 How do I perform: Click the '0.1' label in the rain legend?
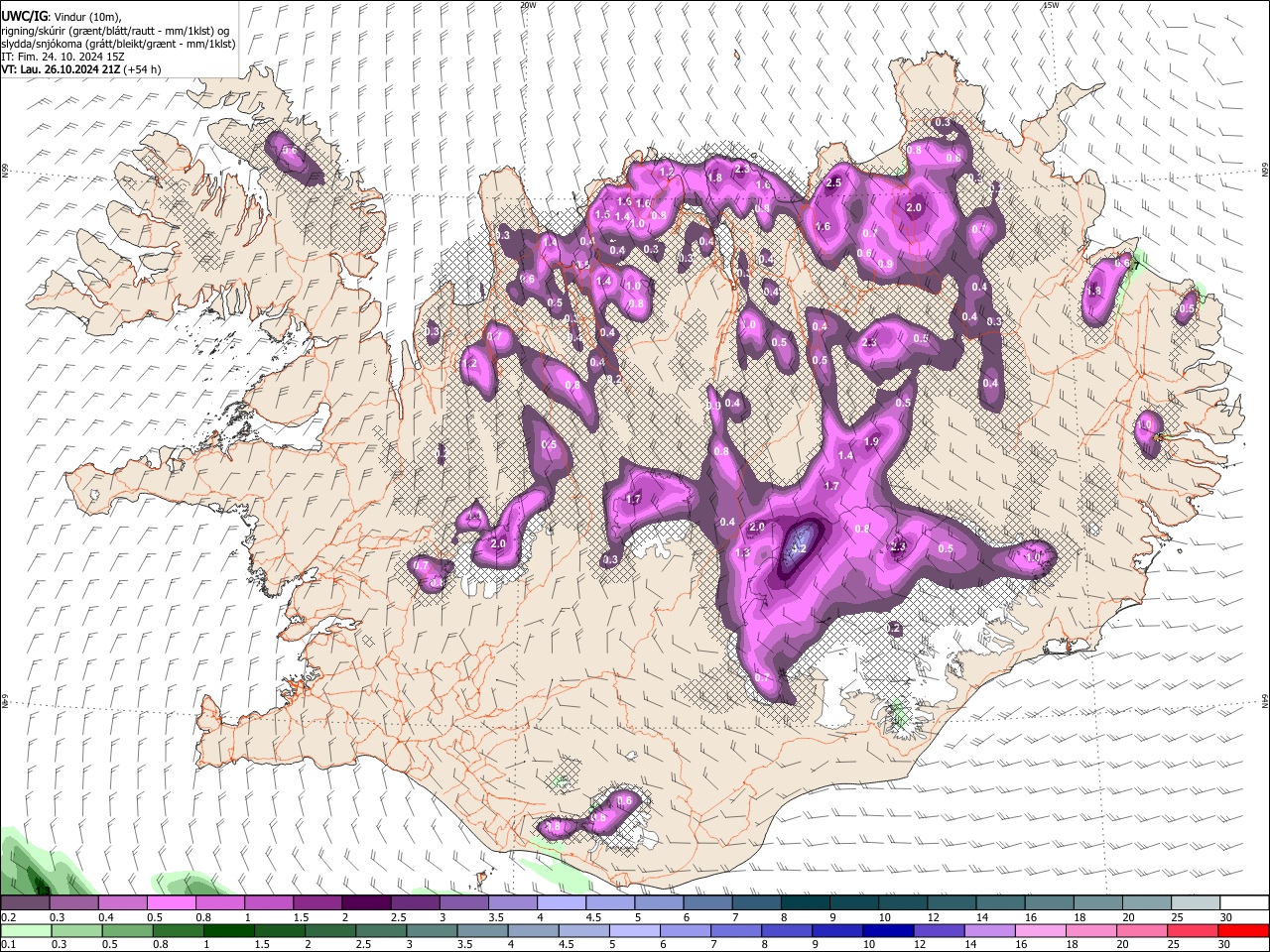coord(8,945)
